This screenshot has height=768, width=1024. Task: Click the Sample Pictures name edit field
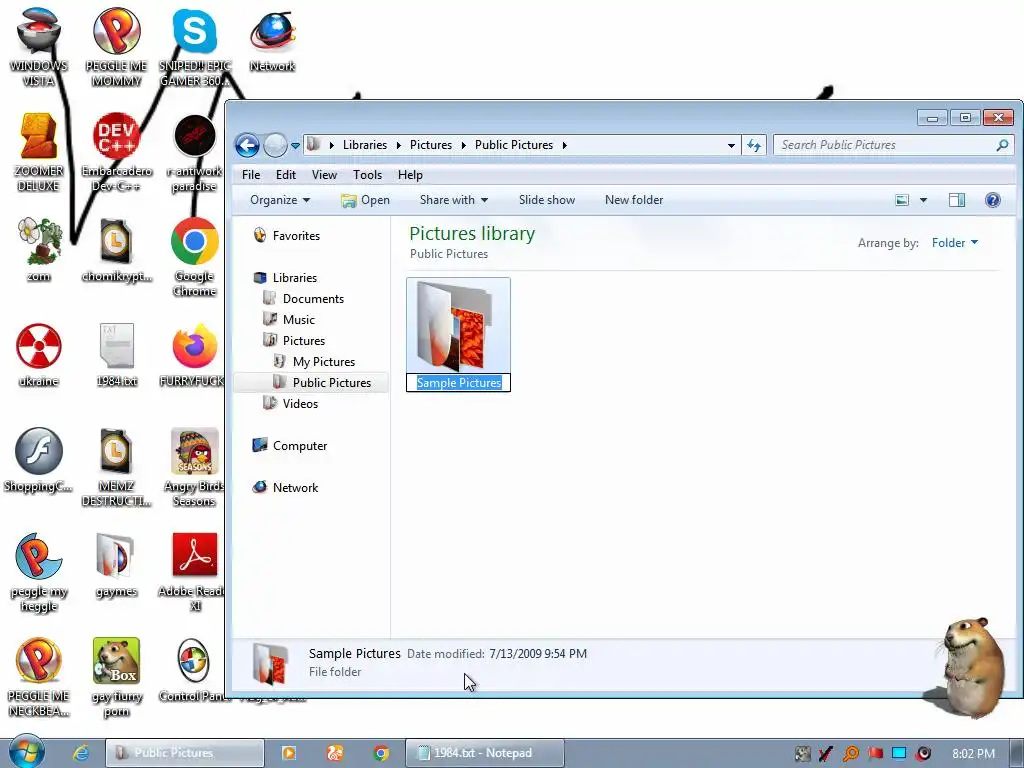tap(458, 383)
